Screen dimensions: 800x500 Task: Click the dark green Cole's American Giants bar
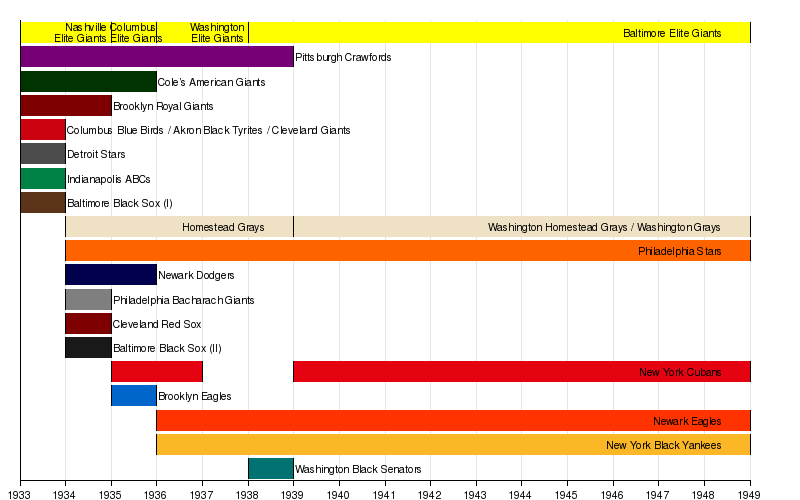88,82
